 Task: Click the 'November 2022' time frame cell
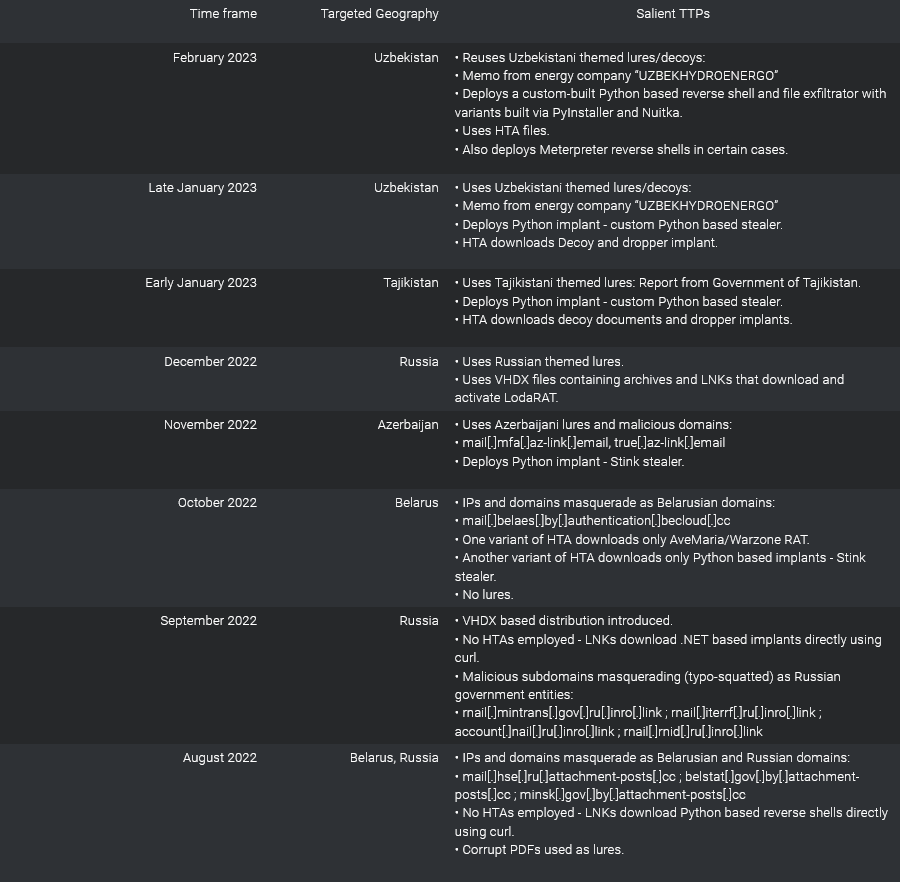210,425
